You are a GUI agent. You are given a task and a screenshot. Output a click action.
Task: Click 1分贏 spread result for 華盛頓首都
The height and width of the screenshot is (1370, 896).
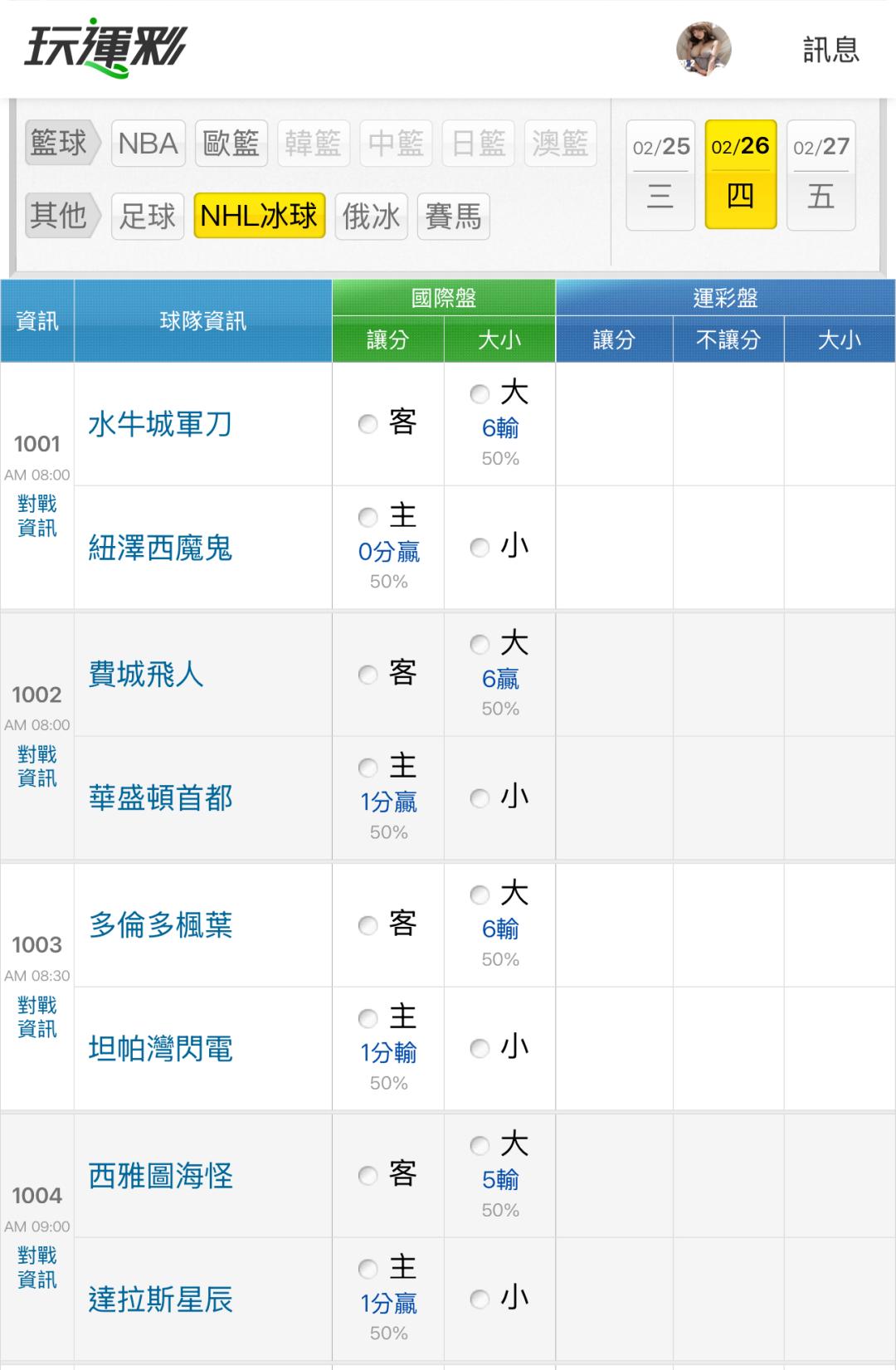point(388,802)
